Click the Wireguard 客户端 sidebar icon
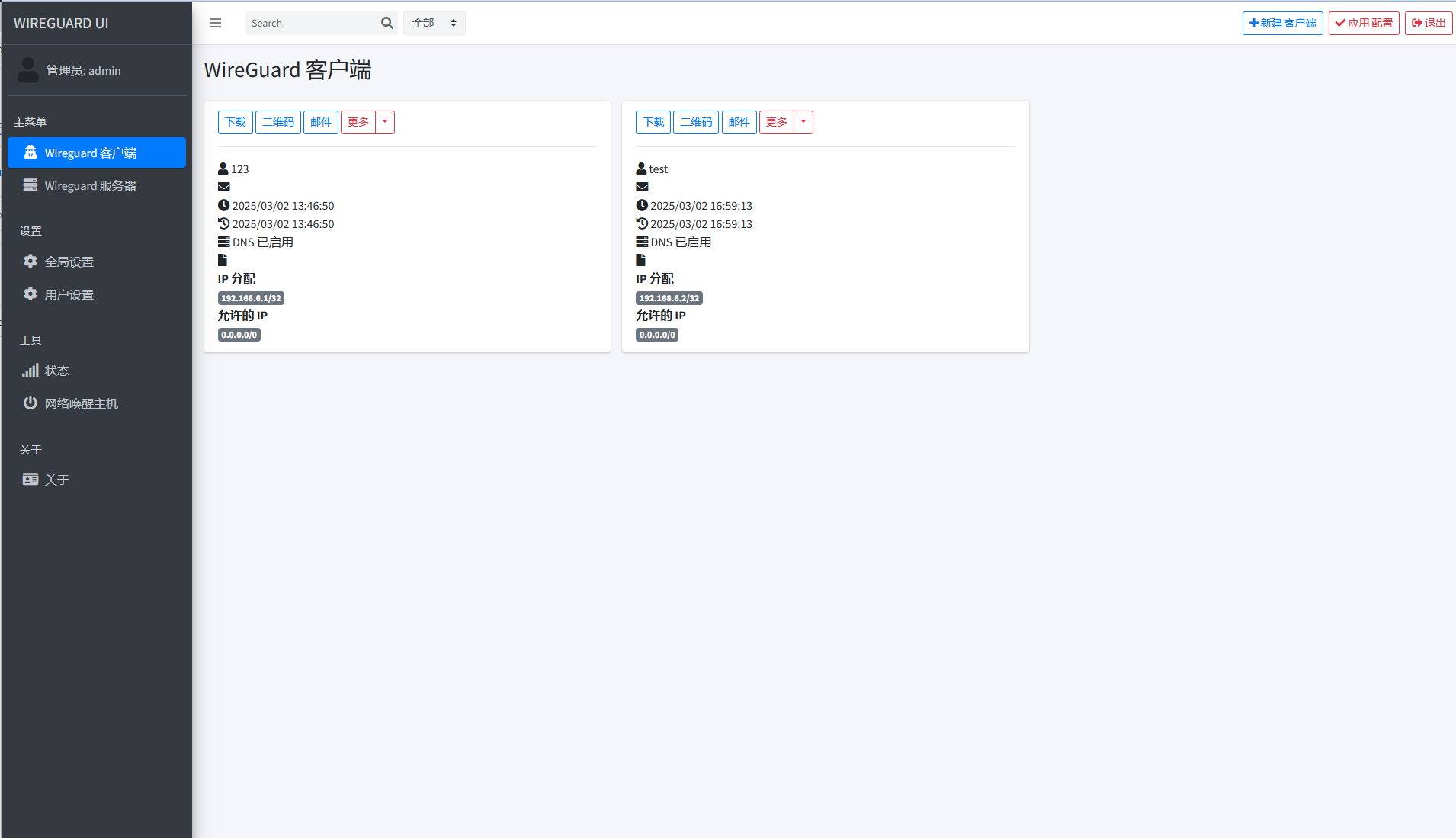Image resolution: width=1456 pixels, height=838 pixels. pos(30,153)
